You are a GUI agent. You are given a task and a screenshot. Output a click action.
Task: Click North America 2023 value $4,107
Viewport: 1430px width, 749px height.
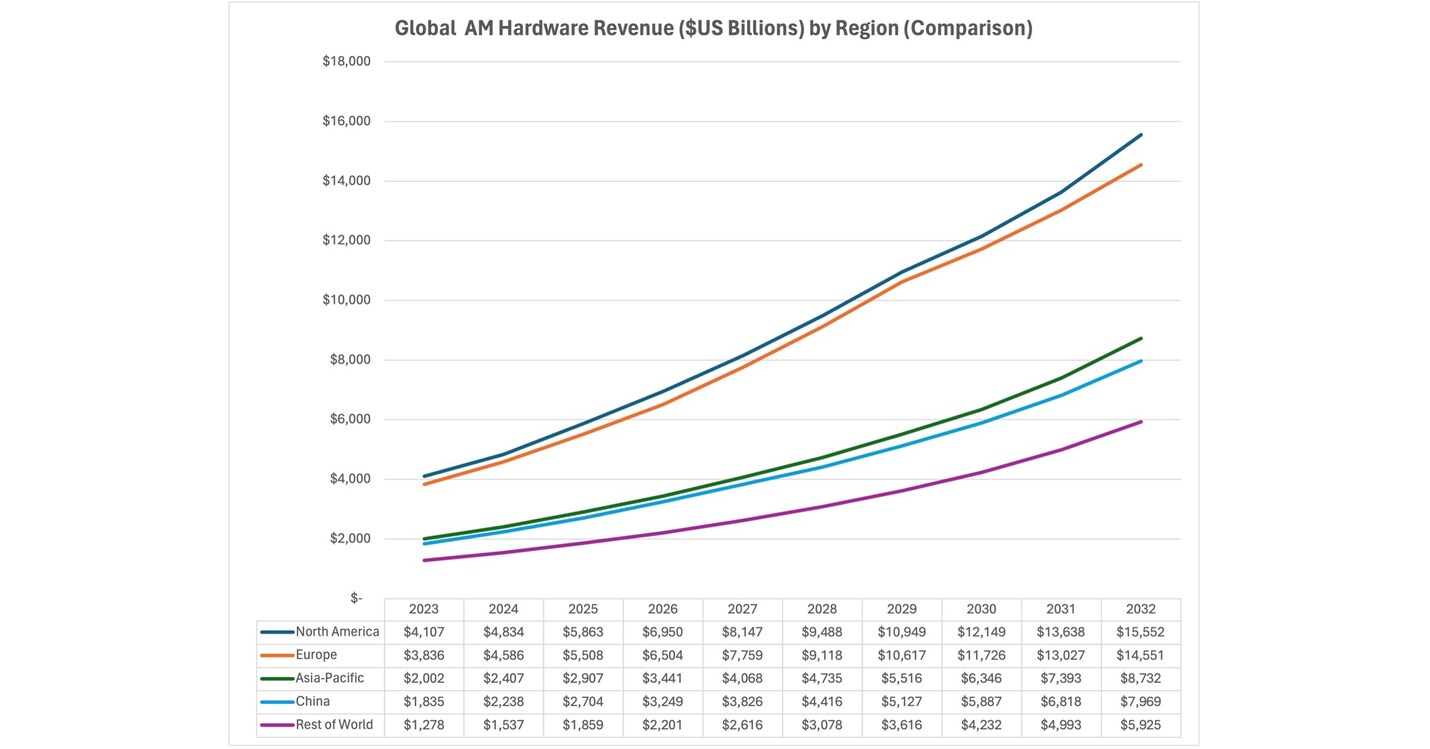click(424, 632)
